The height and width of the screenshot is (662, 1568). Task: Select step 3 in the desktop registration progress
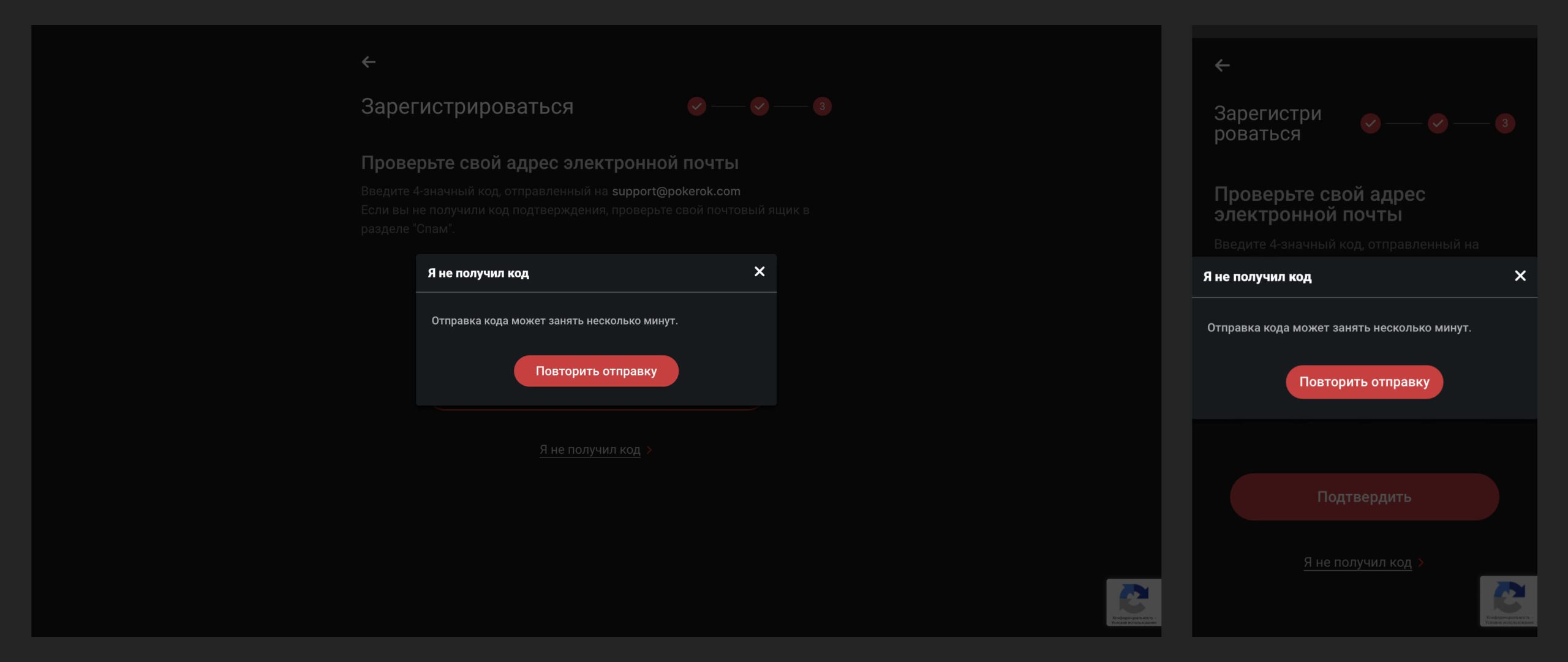821,106
